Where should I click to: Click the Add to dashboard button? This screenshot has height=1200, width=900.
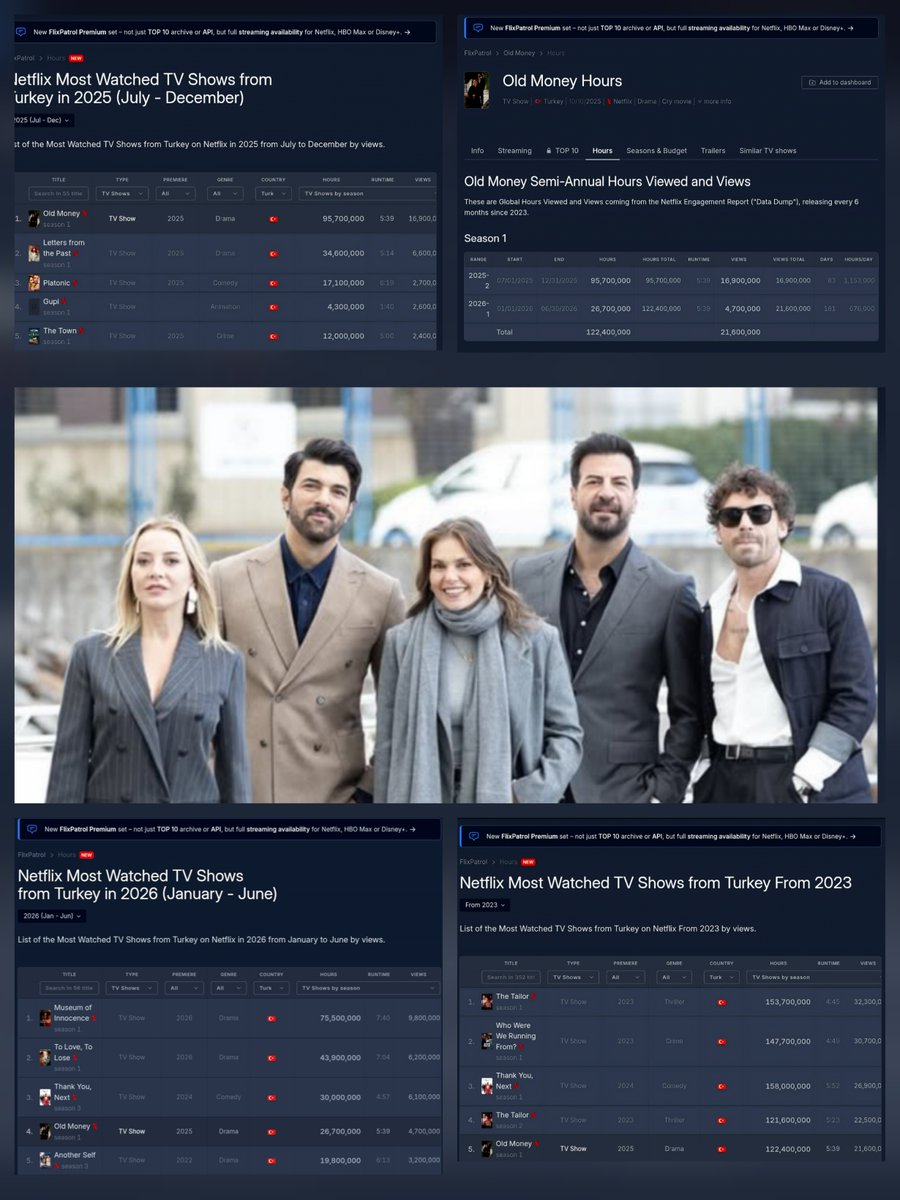pos(839,83)
